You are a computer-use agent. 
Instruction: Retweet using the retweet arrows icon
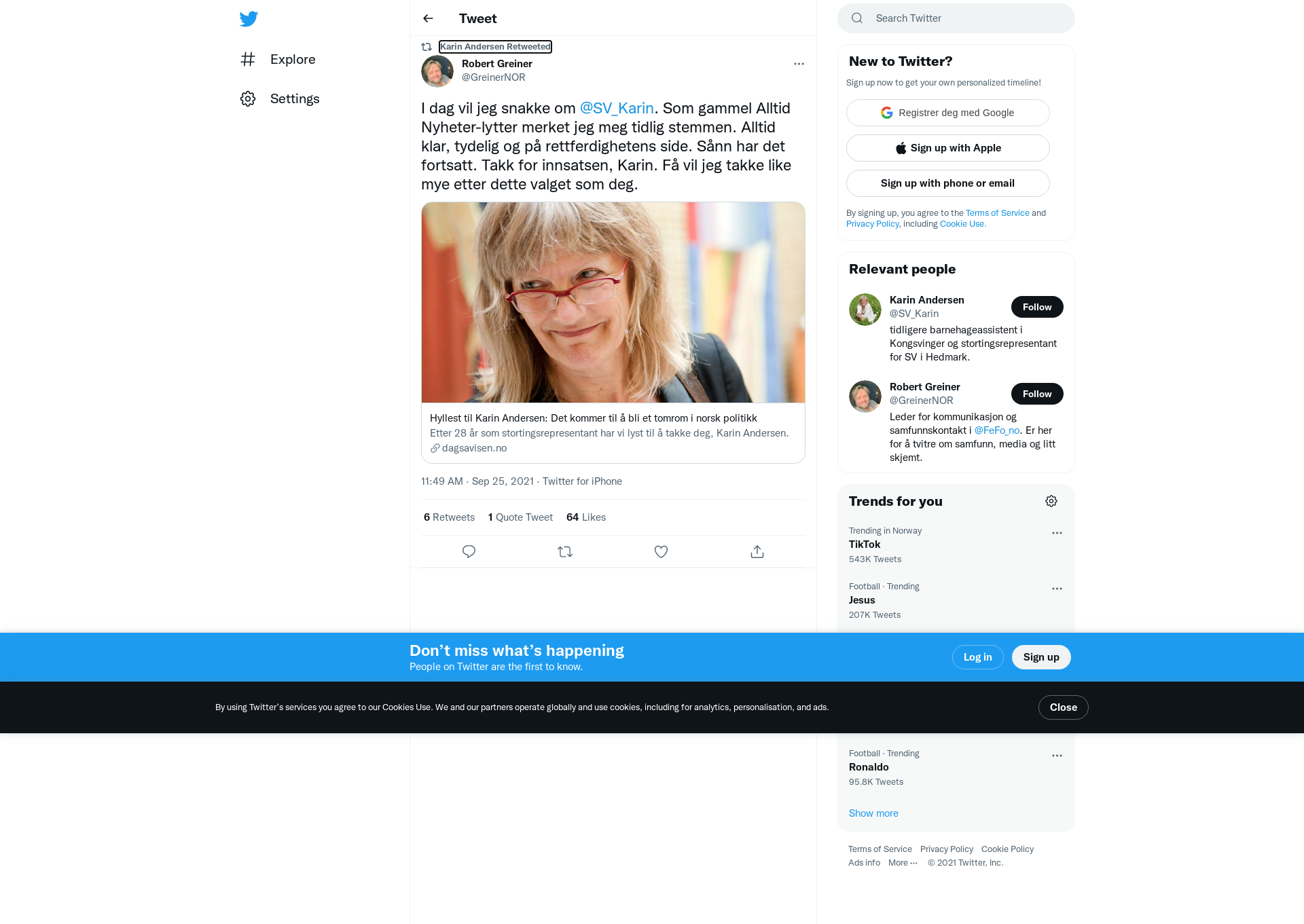click(x=565, y=552)
